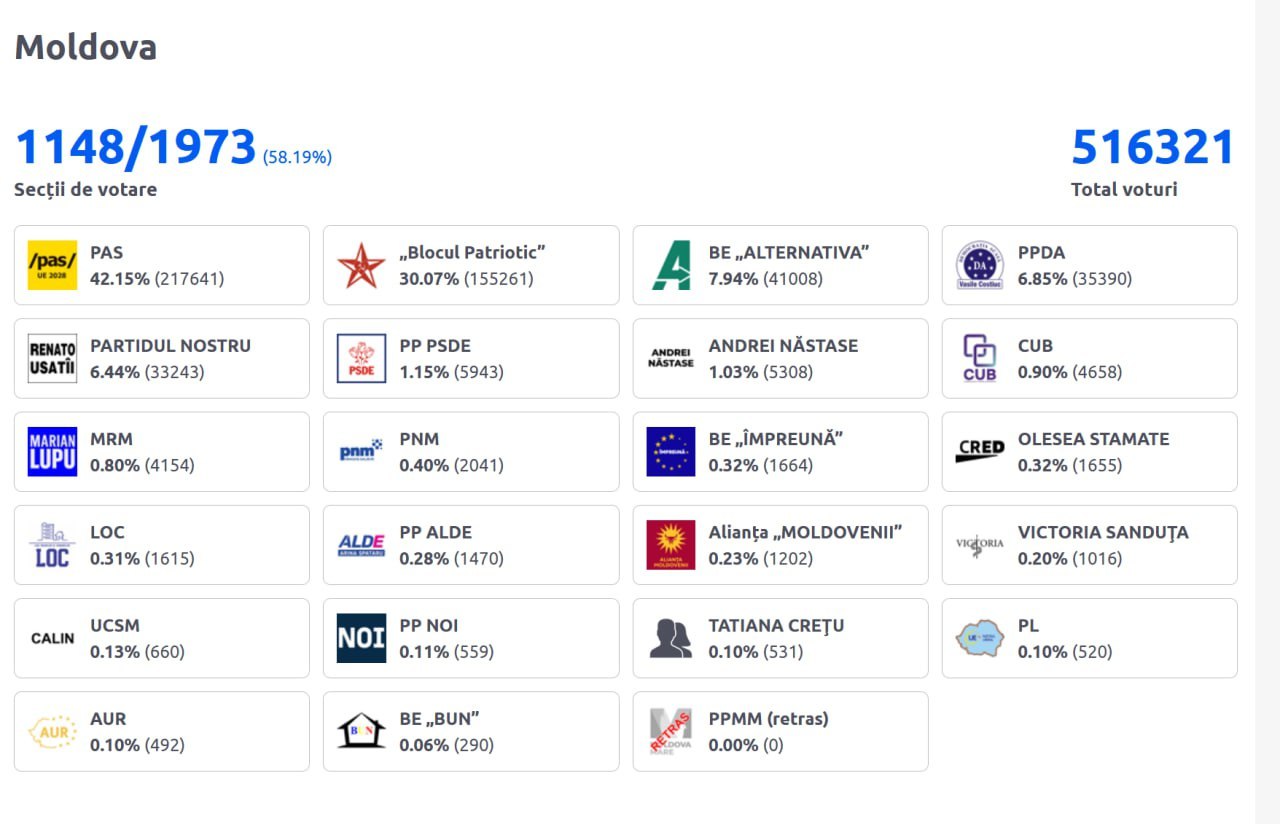Screen dimensions: 1280x824
Task: Click the blue Marian Lupu logo
Action: pyautogui.click(x=52, y=452)
